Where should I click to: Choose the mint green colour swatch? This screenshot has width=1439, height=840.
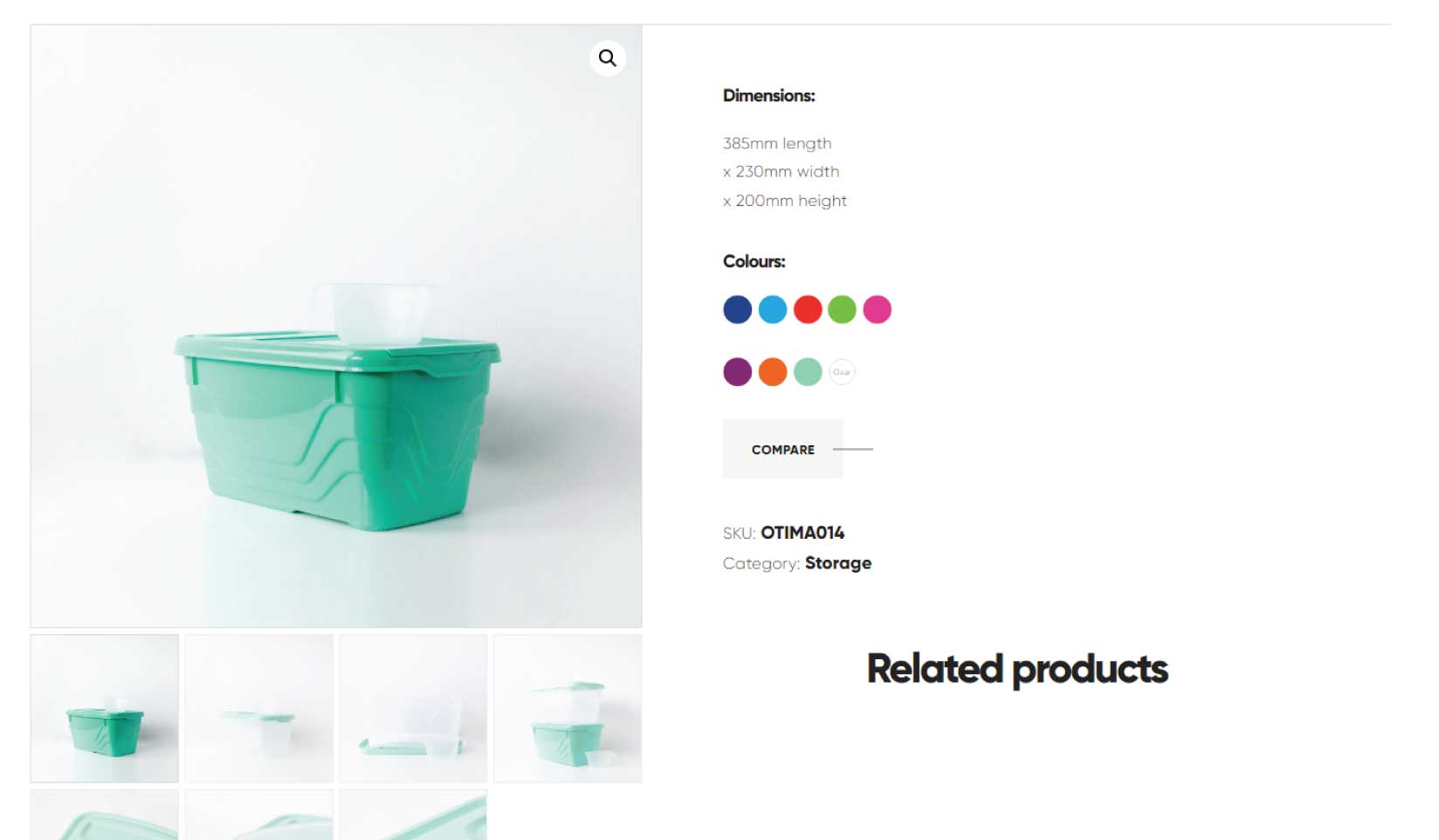(808, 372)
